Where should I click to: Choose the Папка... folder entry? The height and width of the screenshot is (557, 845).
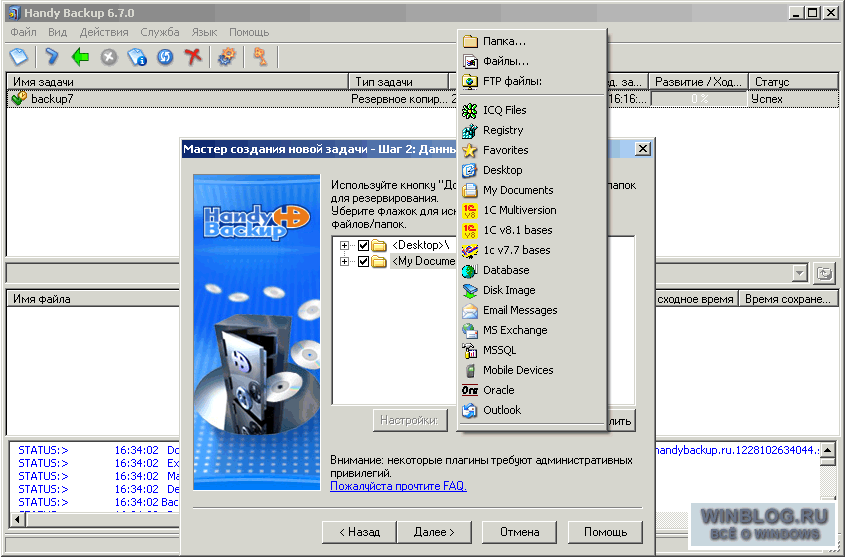click(x=531, y=41)
